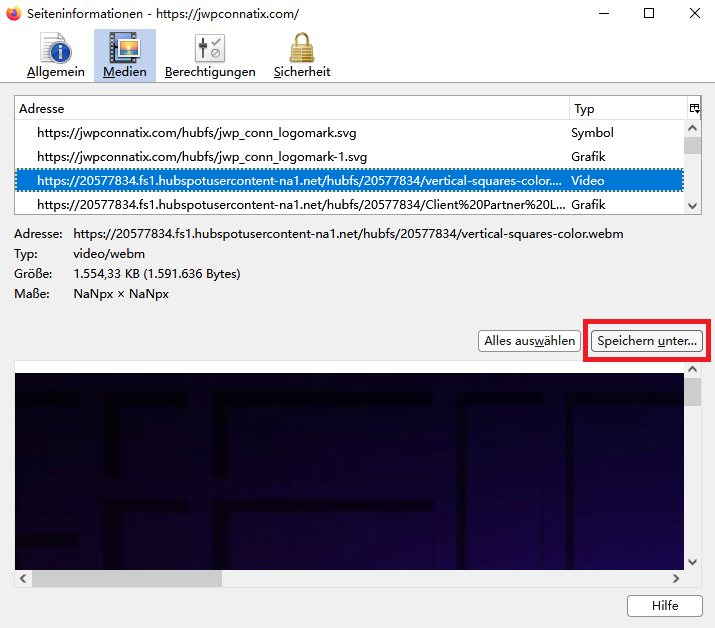
Task: Click preview horizontal scroll right arrow
Action: click(676, 578)
